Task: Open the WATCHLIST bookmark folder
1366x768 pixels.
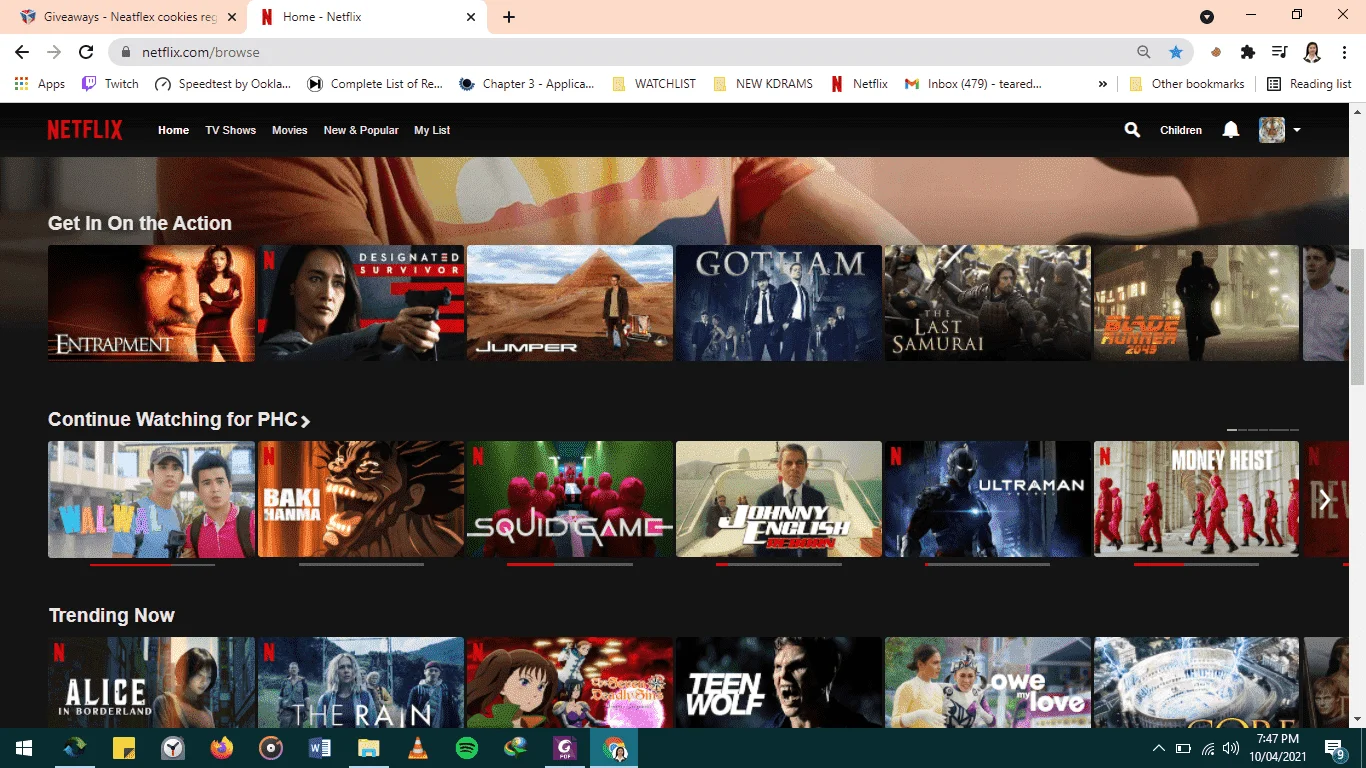Action: point(654,84)
